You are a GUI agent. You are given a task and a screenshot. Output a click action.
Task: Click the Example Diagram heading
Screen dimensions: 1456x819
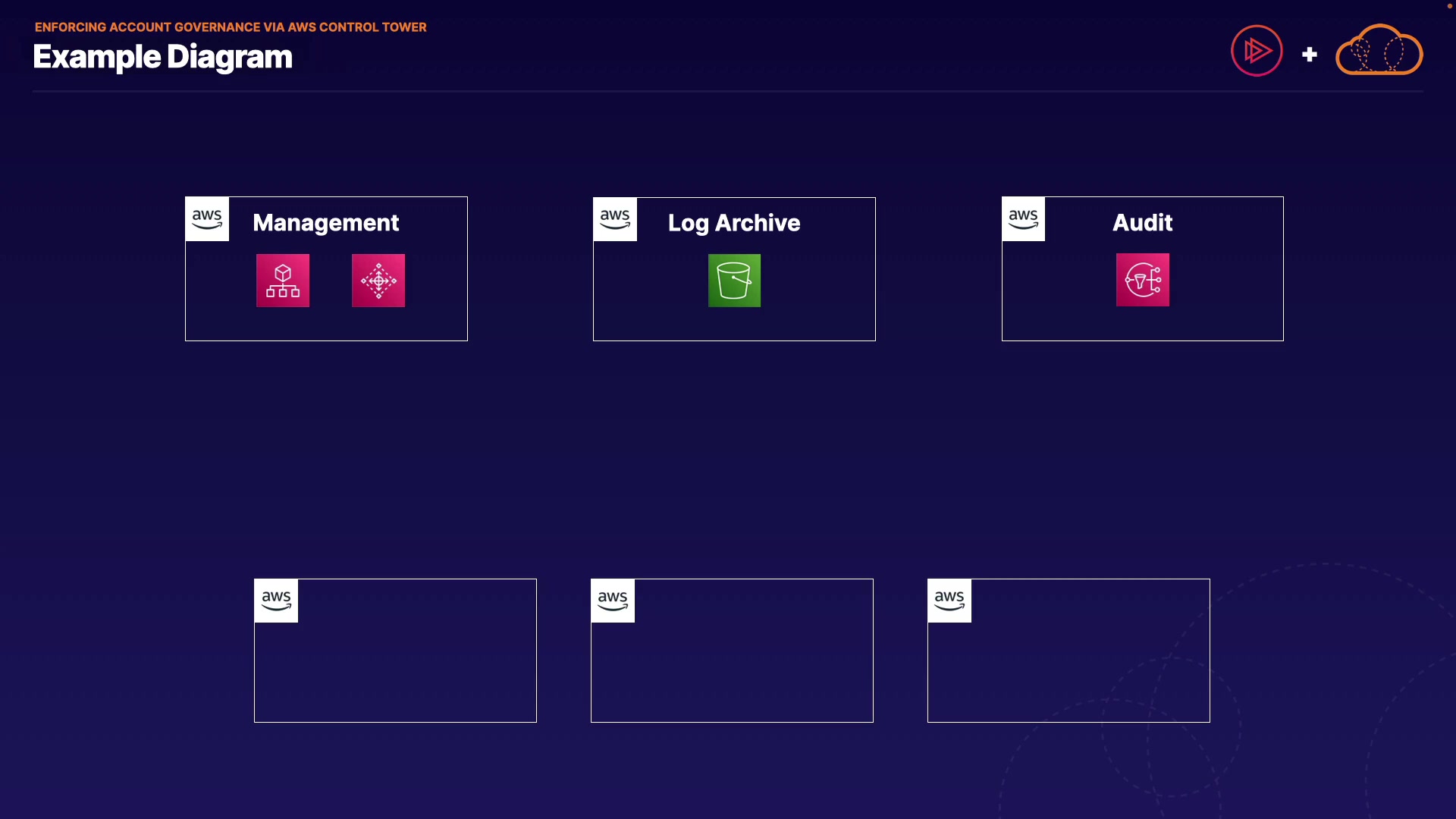[x=162, y=57]
